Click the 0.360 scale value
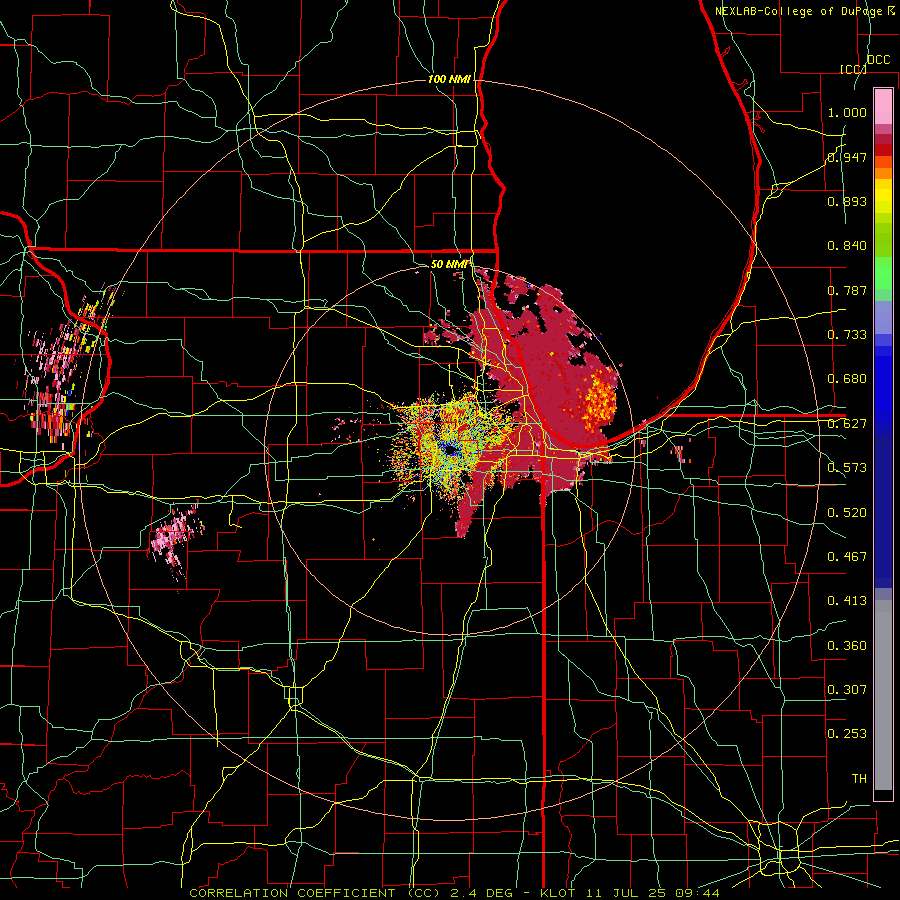Screen dimensions: 900x900 click(x=847, y=645)
